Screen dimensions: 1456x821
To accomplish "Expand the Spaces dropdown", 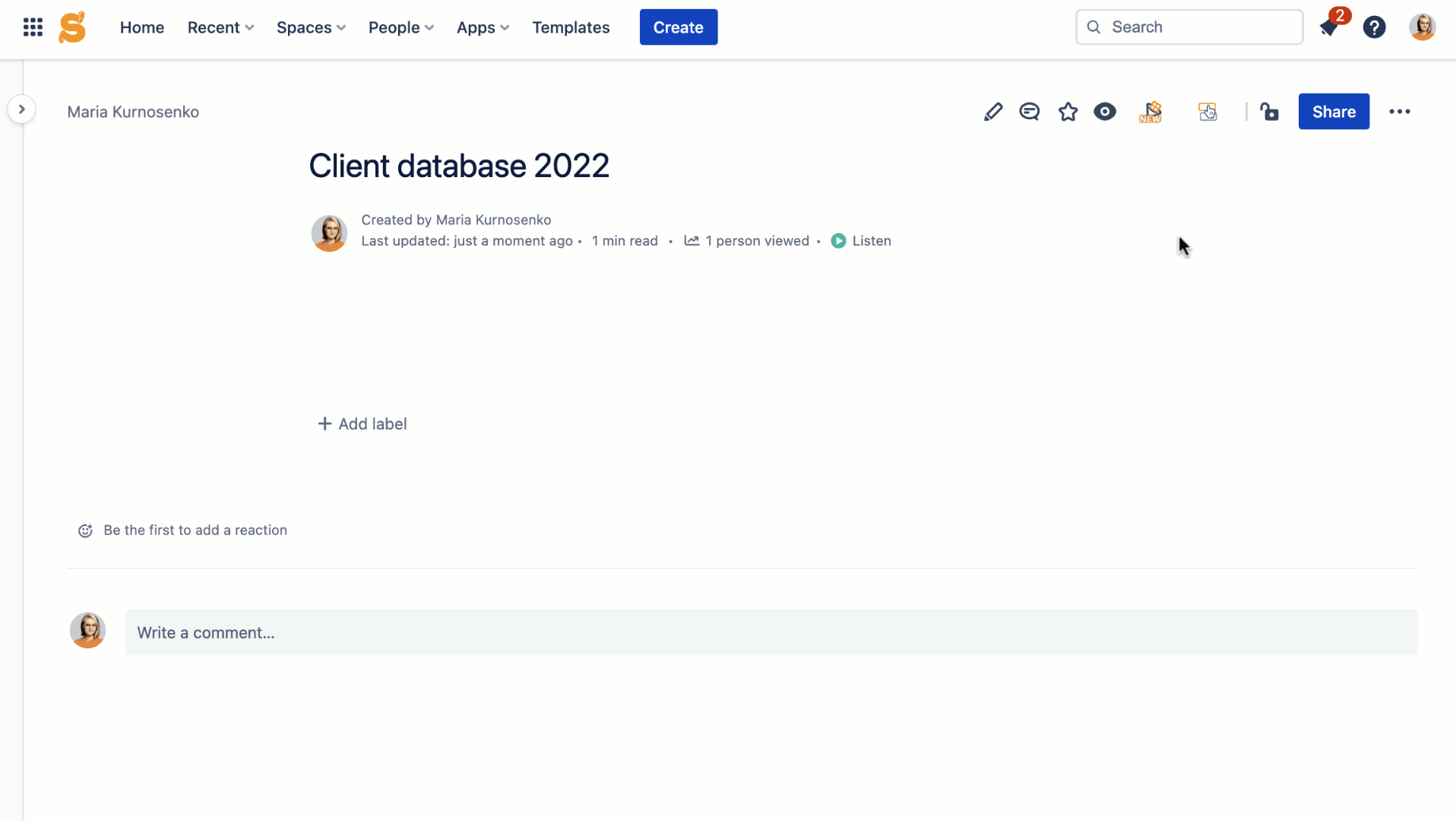I will (312, 27).
